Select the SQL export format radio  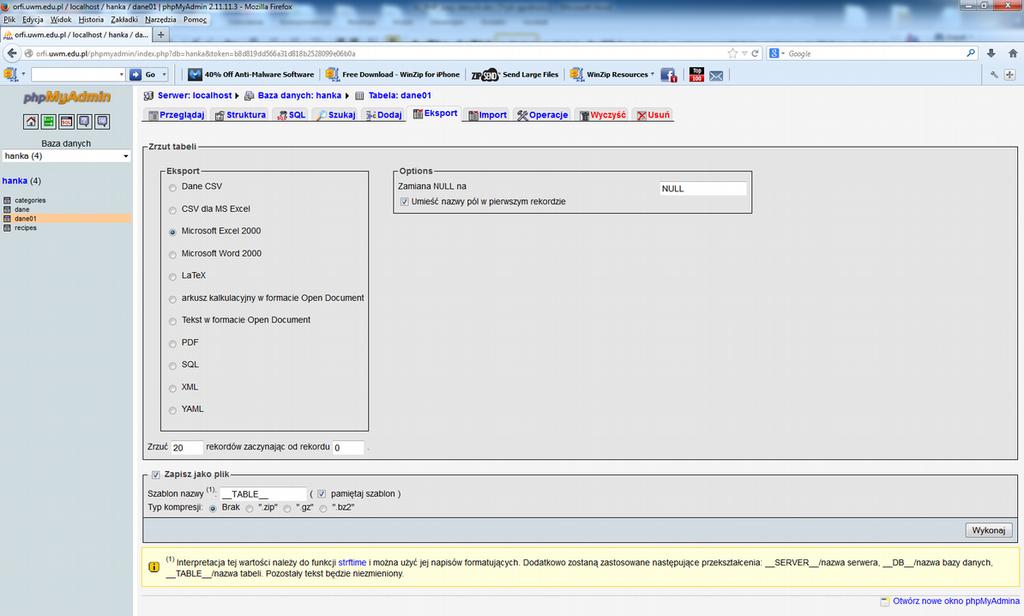172,366
